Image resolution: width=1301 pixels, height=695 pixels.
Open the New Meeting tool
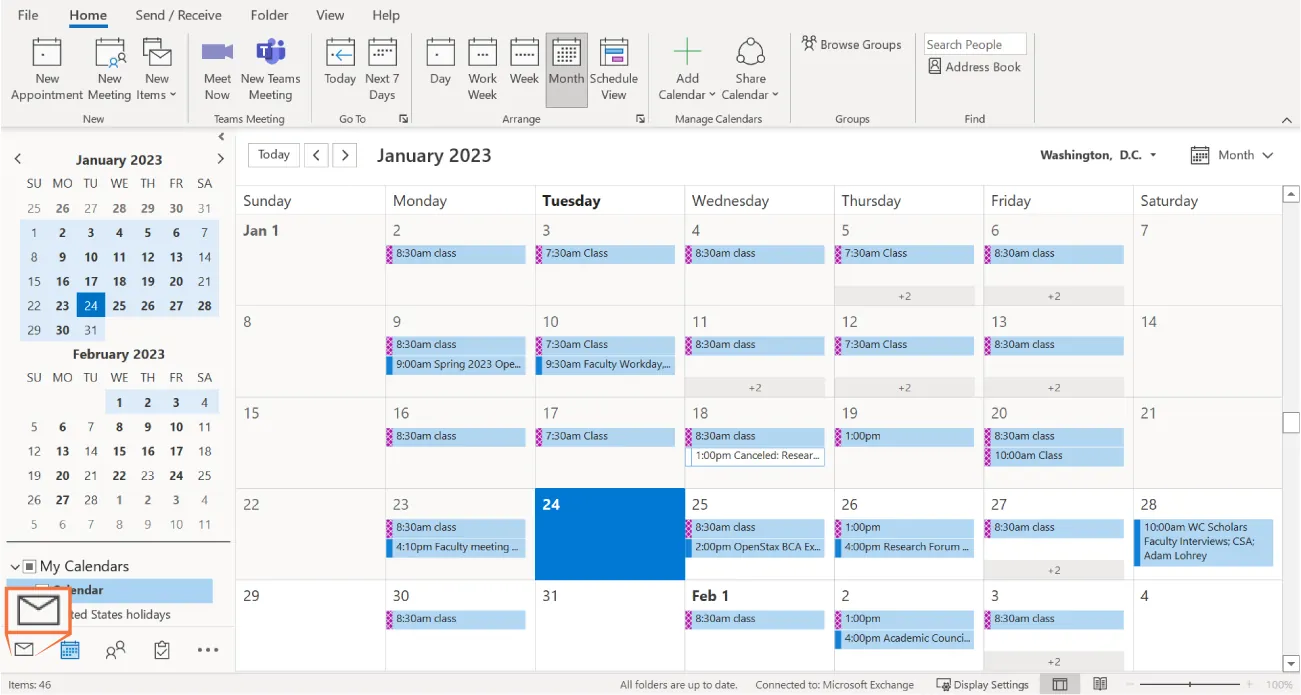pyautogui.click(x=109, y=65)
